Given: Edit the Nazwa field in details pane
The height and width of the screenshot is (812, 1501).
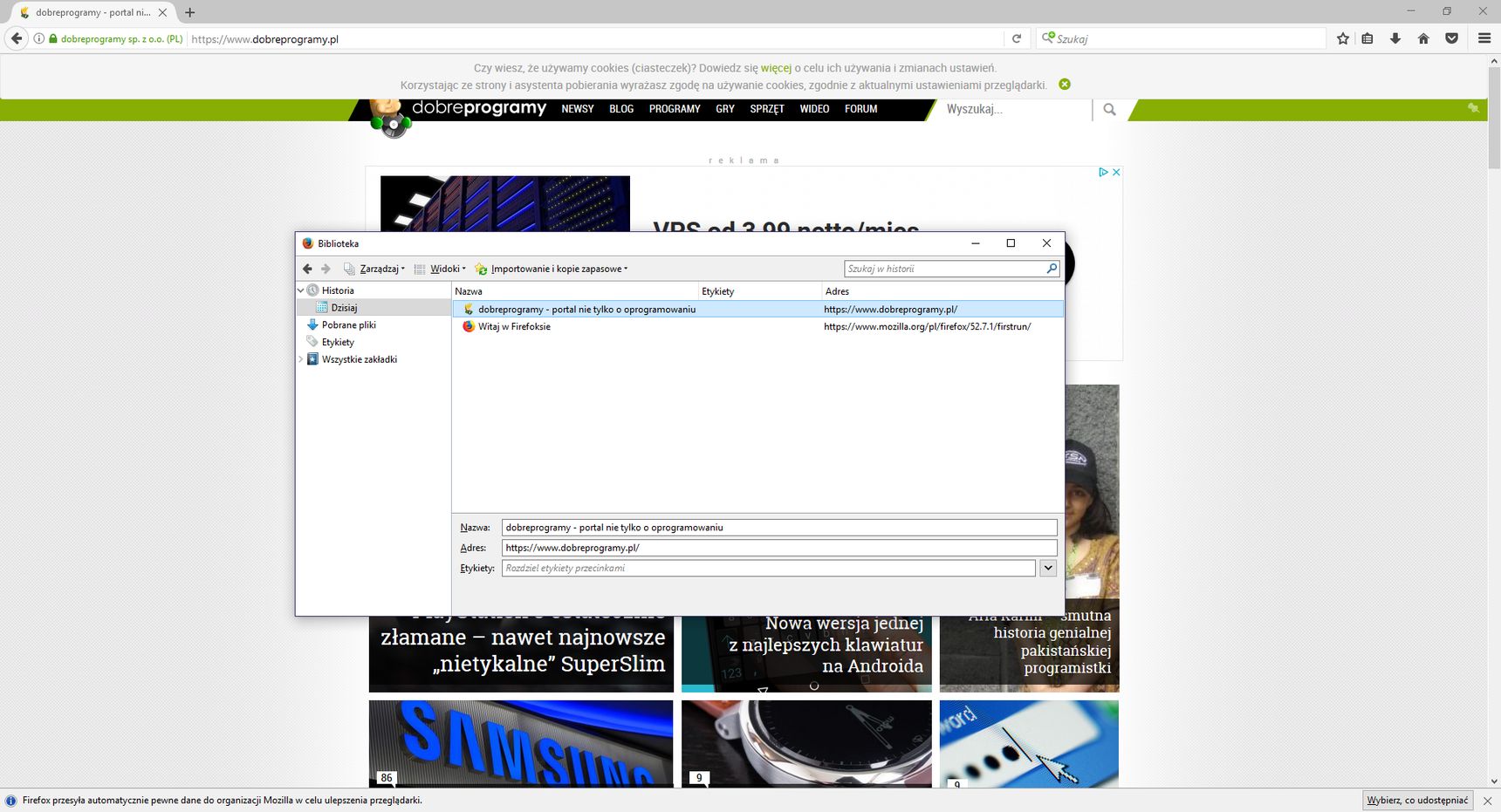Looking at the screenshot, I should [778, 528].
